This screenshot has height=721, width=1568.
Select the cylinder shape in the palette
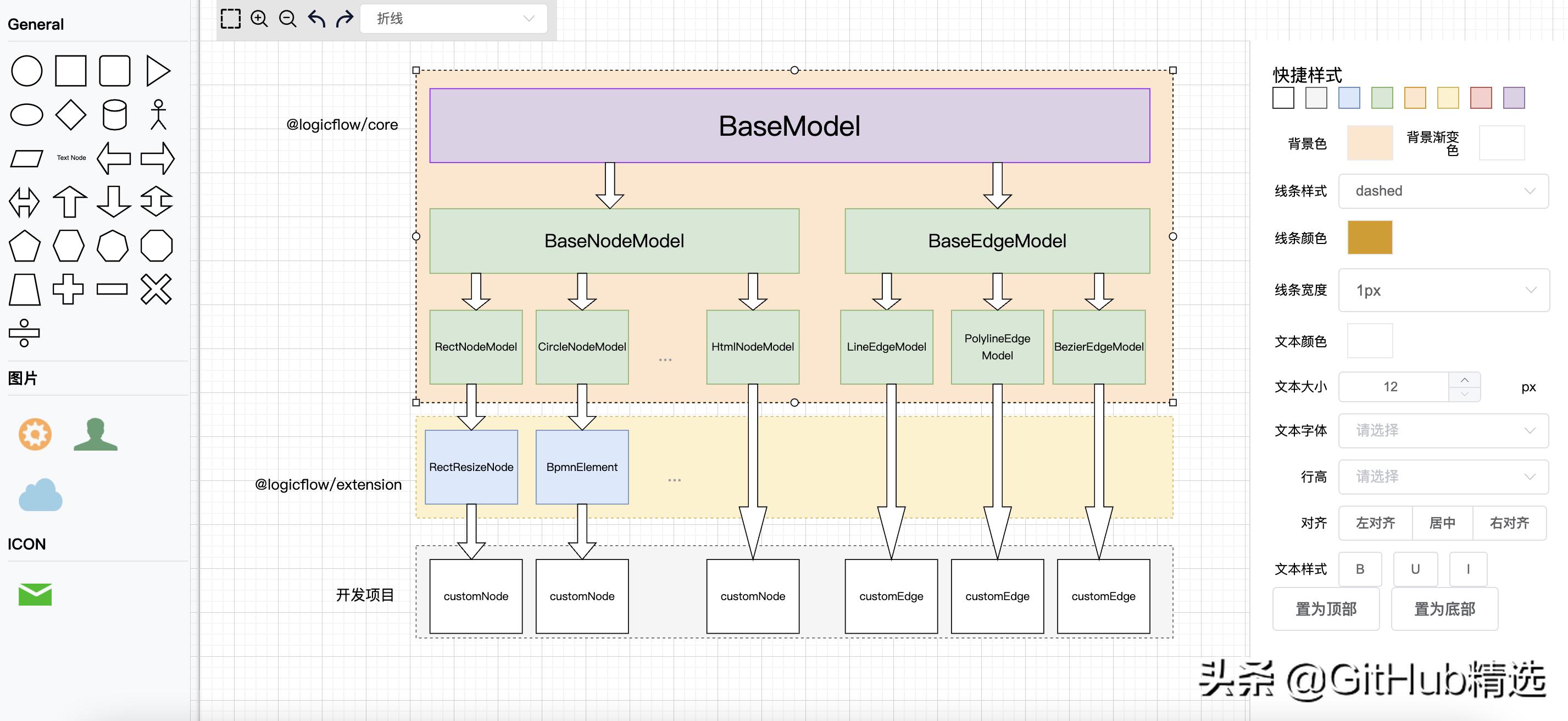click(x=114, y=114)
